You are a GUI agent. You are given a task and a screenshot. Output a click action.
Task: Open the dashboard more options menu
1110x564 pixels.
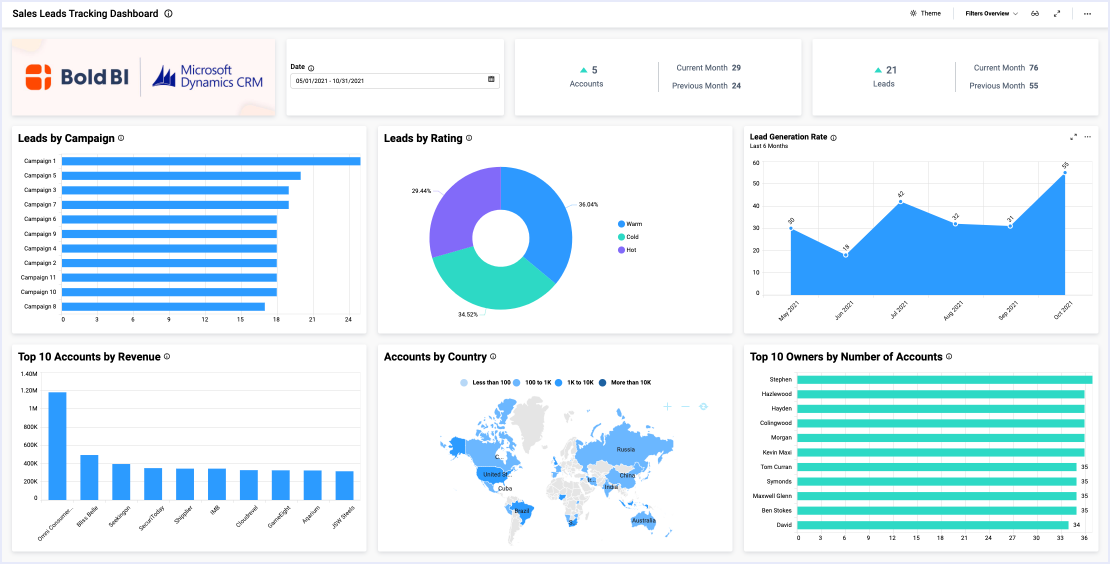[1087, 14]
